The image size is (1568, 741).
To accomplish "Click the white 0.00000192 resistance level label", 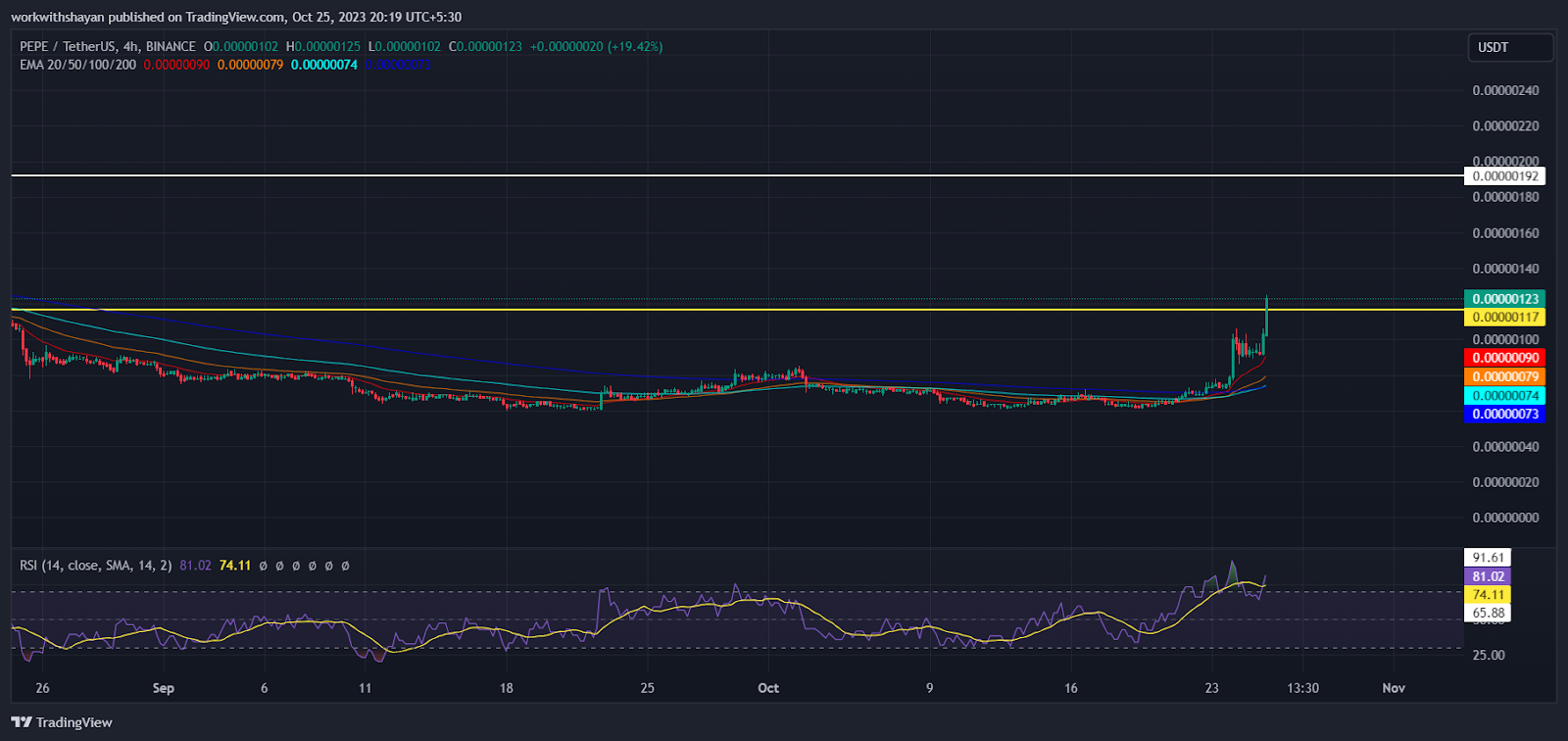I will [x=1504, y=176].
